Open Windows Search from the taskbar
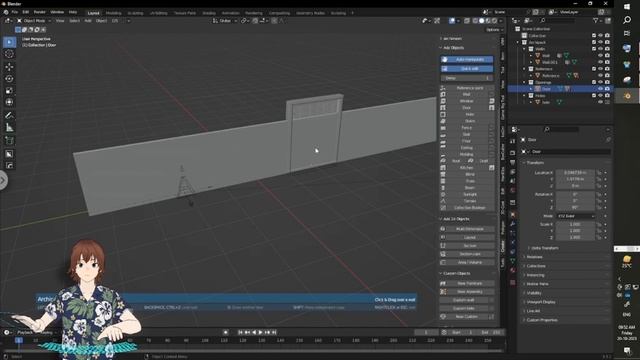Image resolution: width=640 pixels, height=360 pixels. tap(627, 20)
